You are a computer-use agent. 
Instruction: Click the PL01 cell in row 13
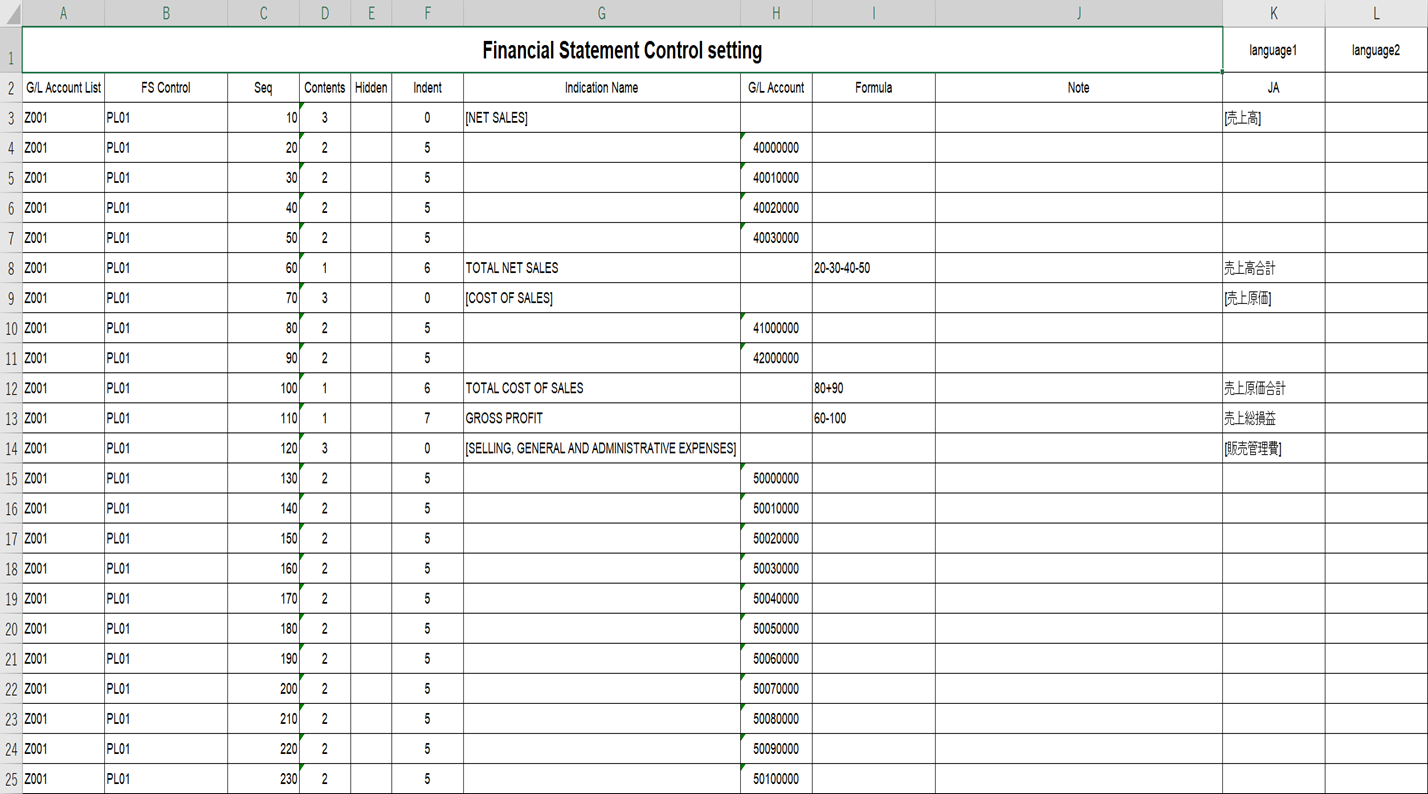(x=166, y=418)
